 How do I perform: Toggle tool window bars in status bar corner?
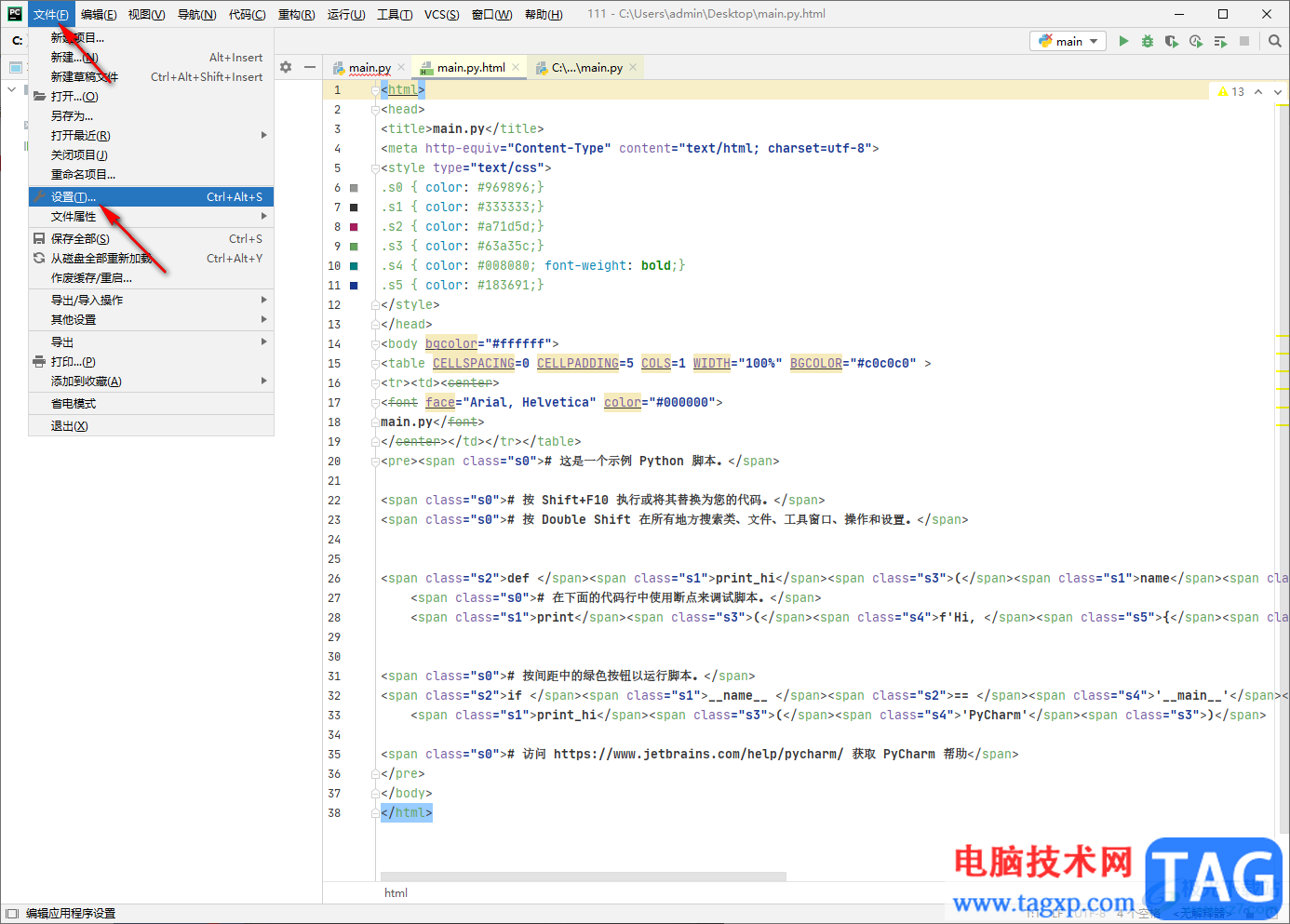[12, 914]
